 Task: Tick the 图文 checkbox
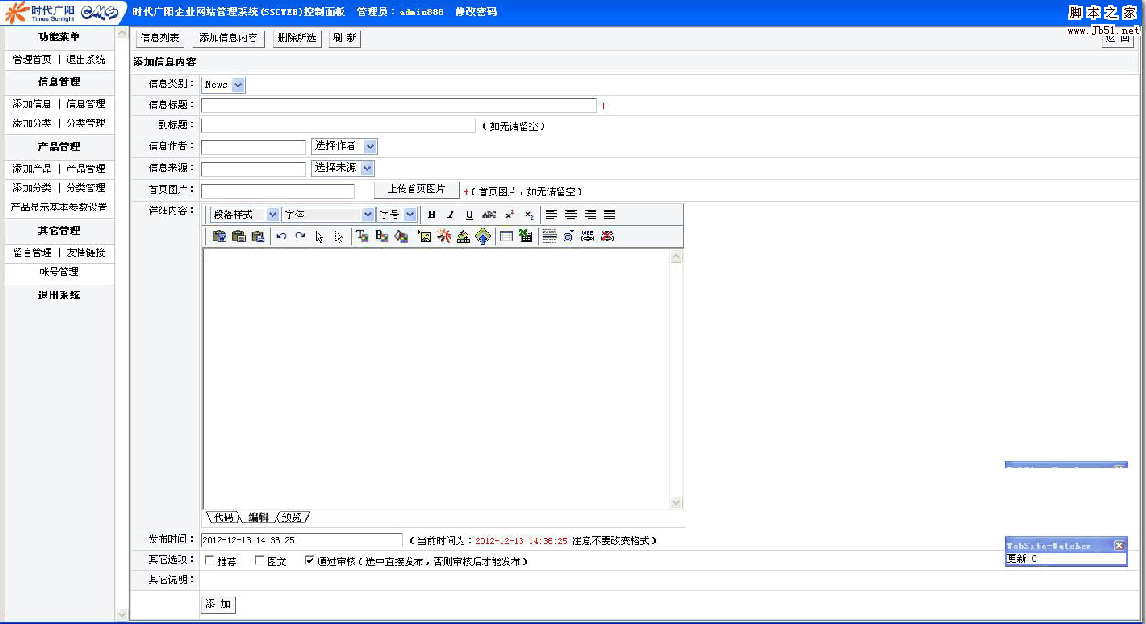coord(259,560)
